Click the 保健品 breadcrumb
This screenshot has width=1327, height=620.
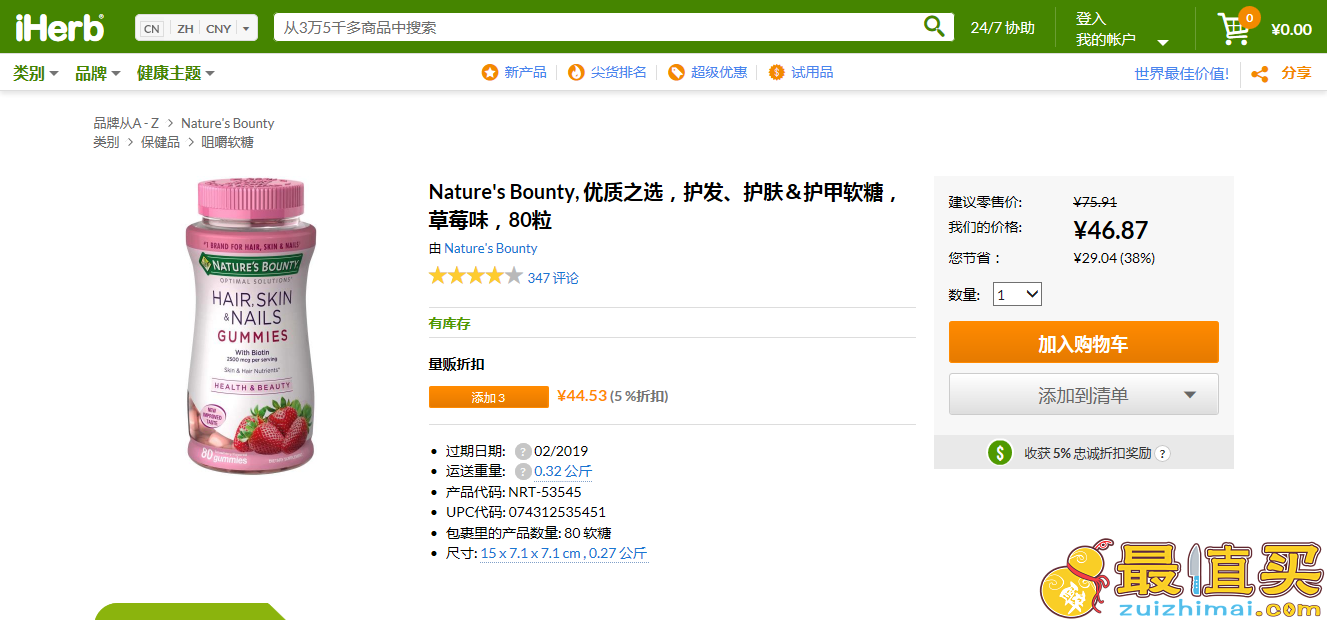[x=160, y=142]
